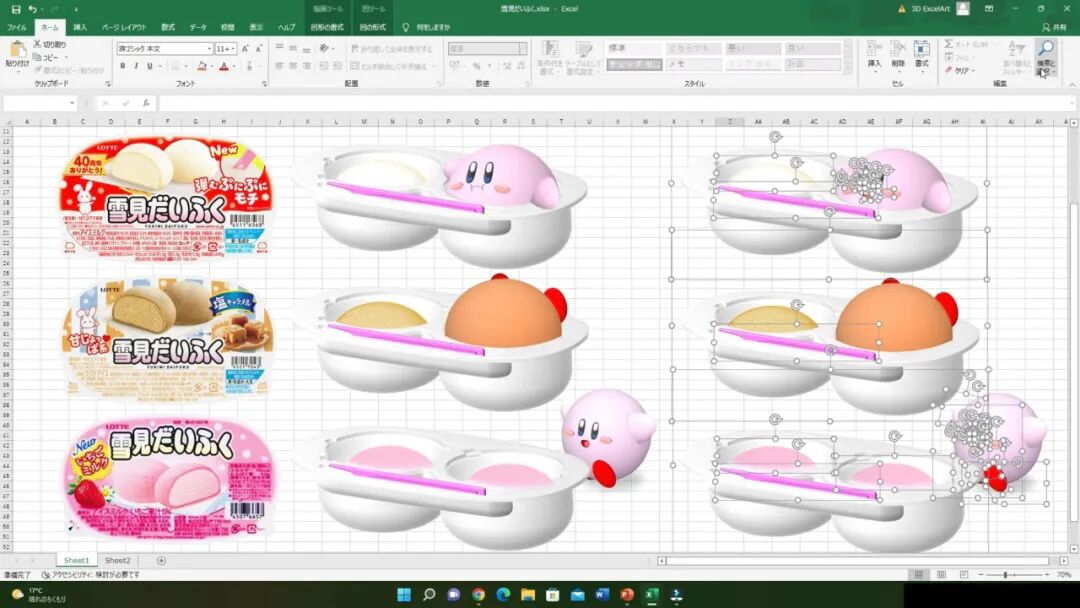Click the text orientation icon

tap(324, 48)
